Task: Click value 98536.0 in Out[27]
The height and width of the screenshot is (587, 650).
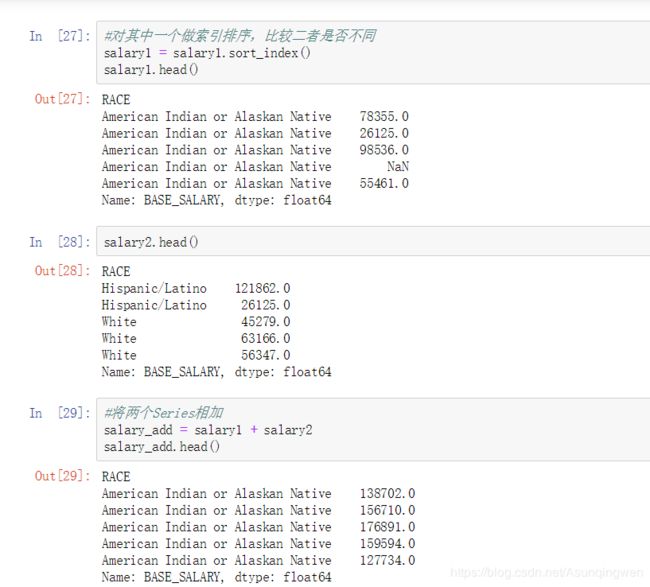Action: [x=384, y=150]
